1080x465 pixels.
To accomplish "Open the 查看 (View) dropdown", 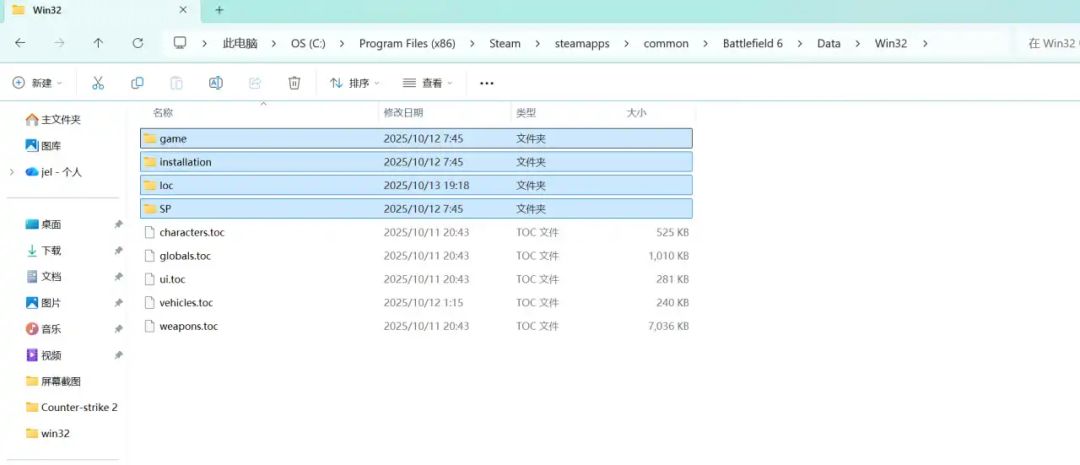I will pos(428,83).
